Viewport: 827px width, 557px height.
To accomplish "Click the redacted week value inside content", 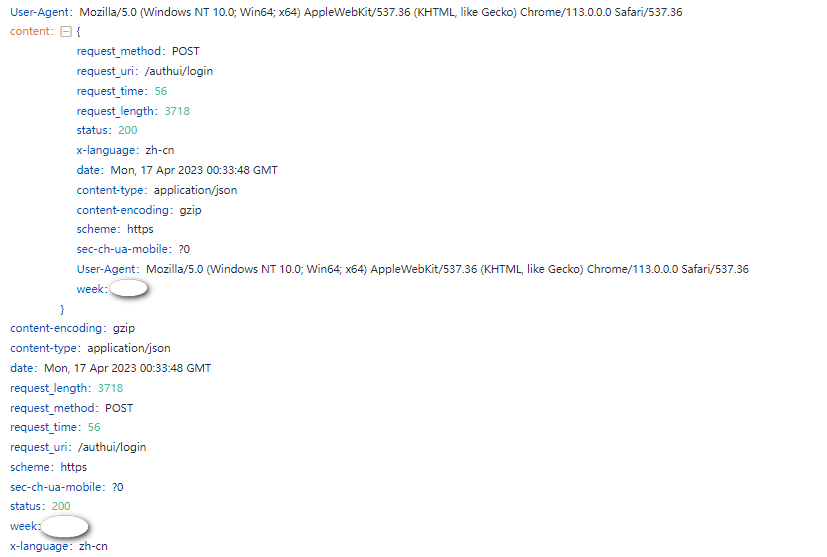I will pyautogui.click(x=128, y=289).
